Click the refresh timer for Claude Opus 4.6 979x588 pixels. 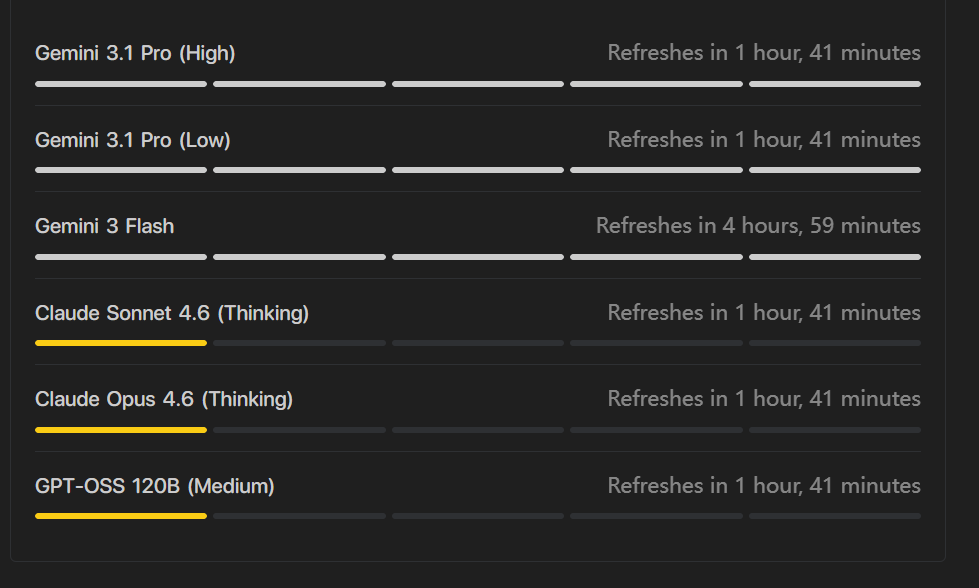click(764, 398)
